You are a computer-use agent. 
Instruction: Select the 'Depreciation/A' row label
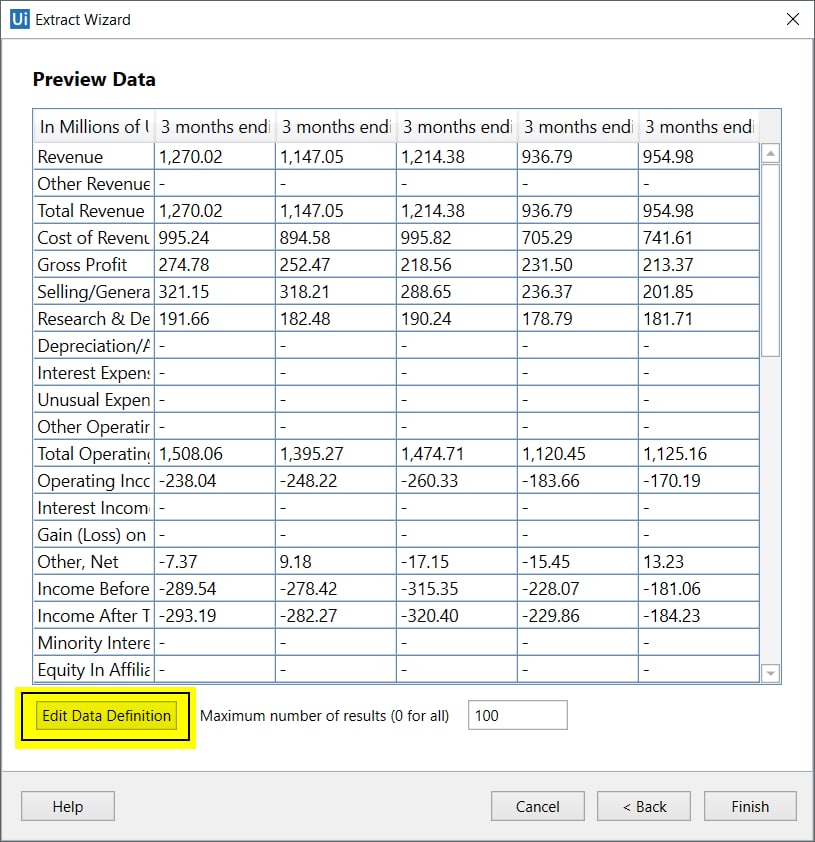[x=94, y=345]
